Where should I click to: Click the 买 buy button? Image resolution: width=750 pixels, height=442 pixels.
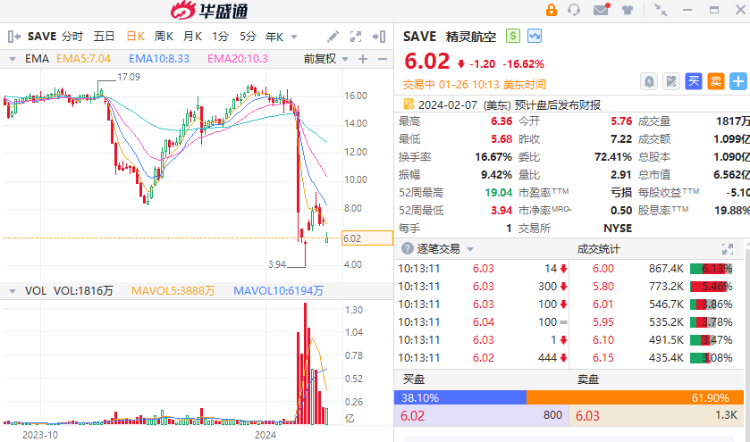693,81
